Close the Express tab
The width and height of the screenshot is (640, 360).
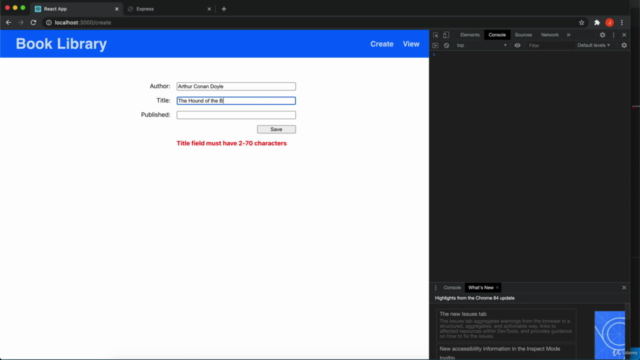(209, 9)
